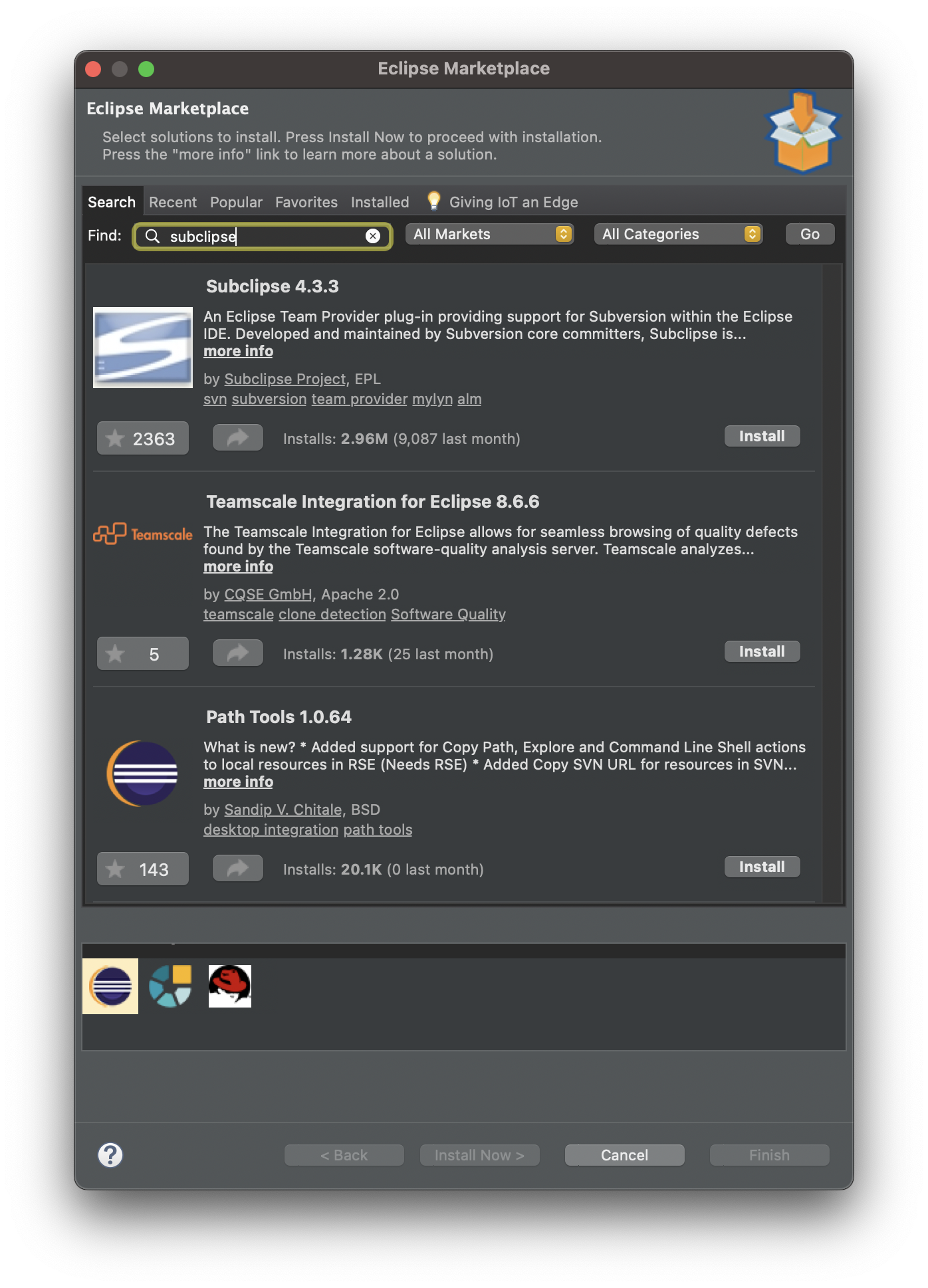Open the CQSE GmbH author link
Viewport: 928px width, 1288px height.
(x=268, y=594)
